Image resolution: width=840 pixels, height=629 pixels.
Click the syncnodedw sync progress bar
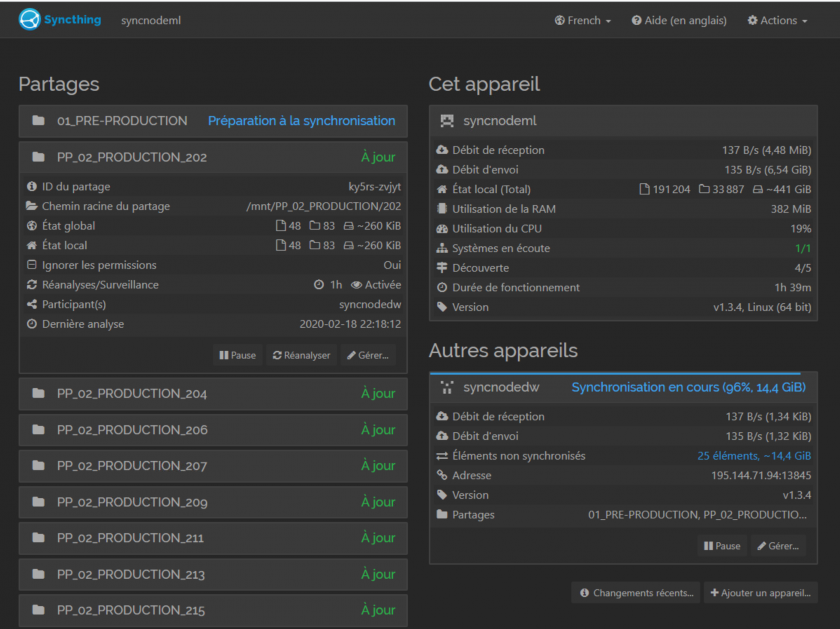[615, 373]
